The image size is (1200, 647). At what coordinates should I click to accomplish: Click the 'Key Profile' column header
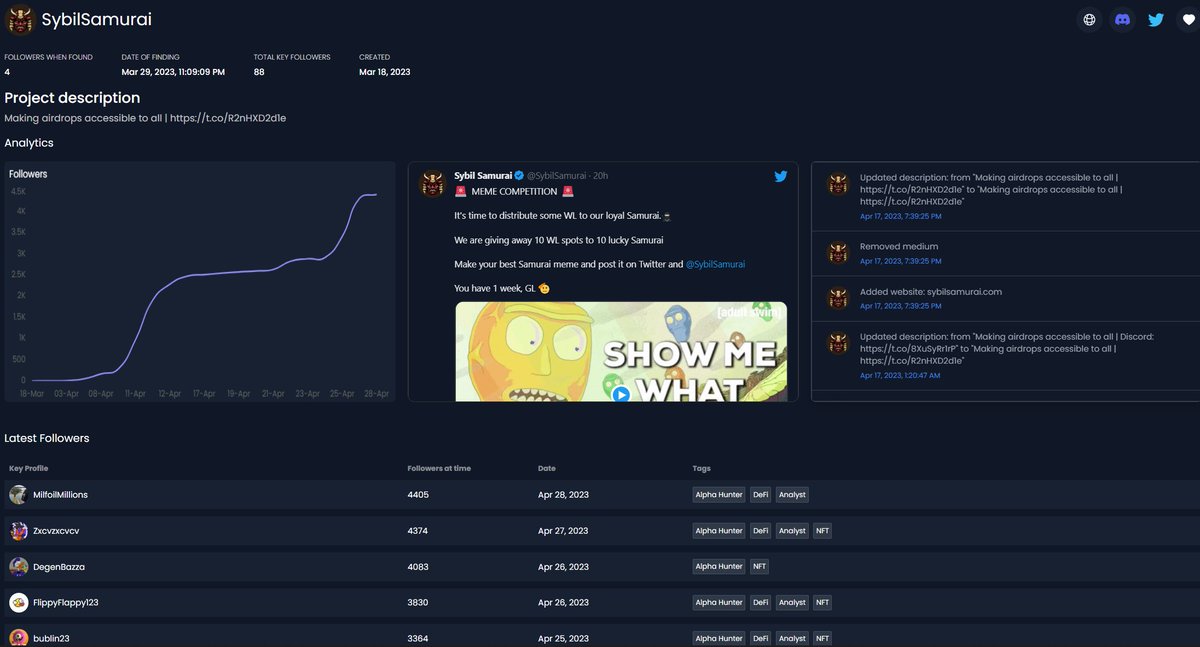coord(29,468)
